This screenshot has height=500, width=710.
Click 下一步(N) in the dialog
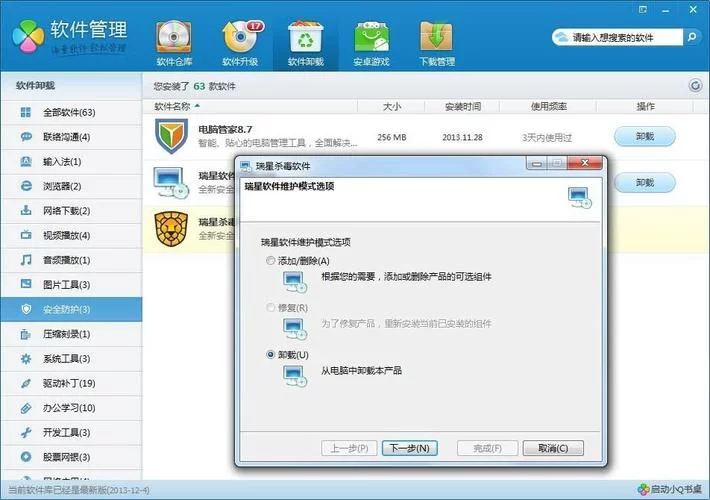[410, 448]
